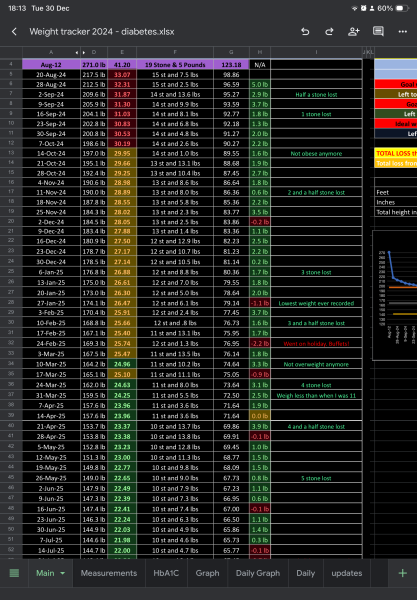Expand hidden columns arrows beside column A

point(80,52)
